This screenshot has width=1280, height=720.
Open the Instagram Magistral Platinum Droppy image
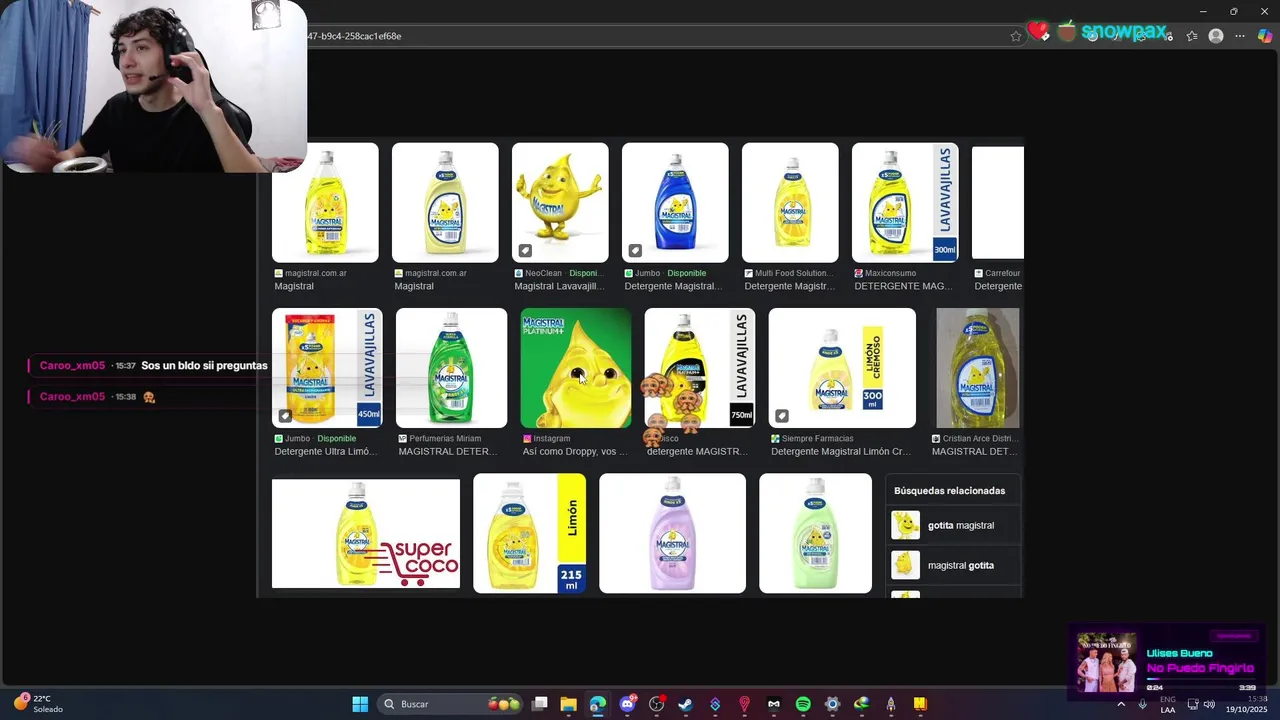pos(576,367)
